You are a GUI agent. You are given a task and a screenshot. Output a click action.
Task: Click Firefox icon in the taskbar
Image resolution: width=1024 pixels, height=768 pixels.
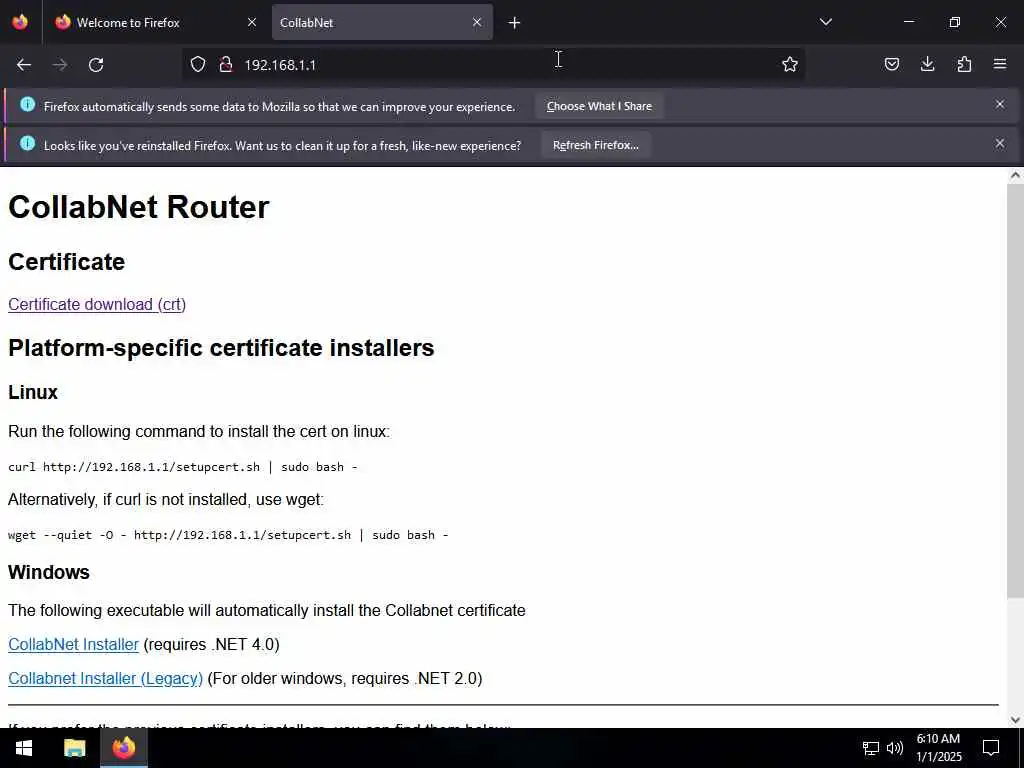pos(124,748)
